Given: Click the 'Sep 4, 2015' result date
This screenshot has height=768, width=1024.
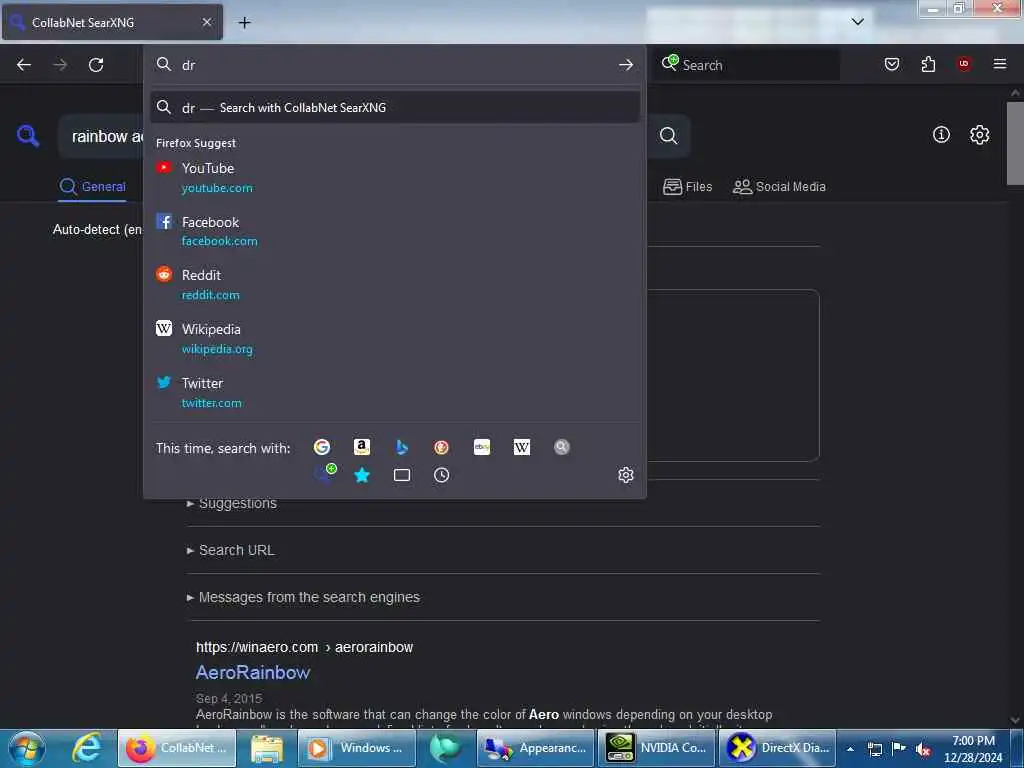Looking at the screenshot, I should 229,699.
